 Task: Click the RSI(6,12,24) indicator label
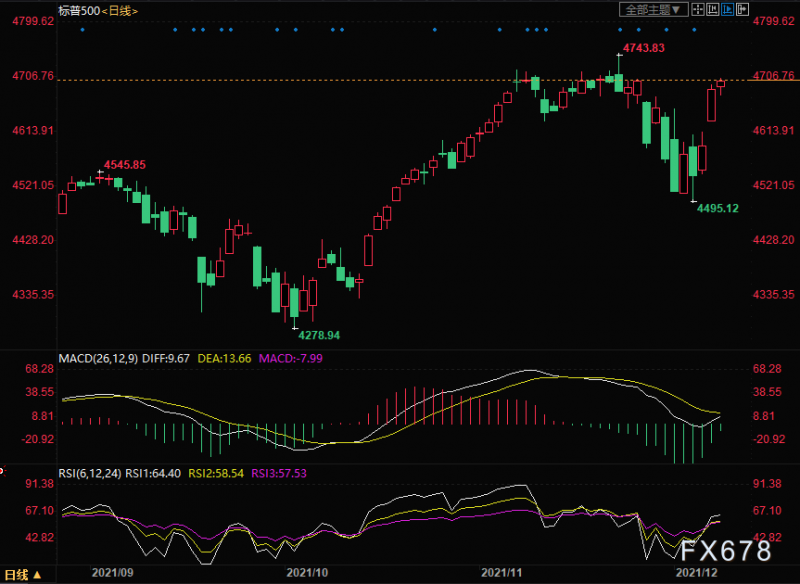[90, 473]
